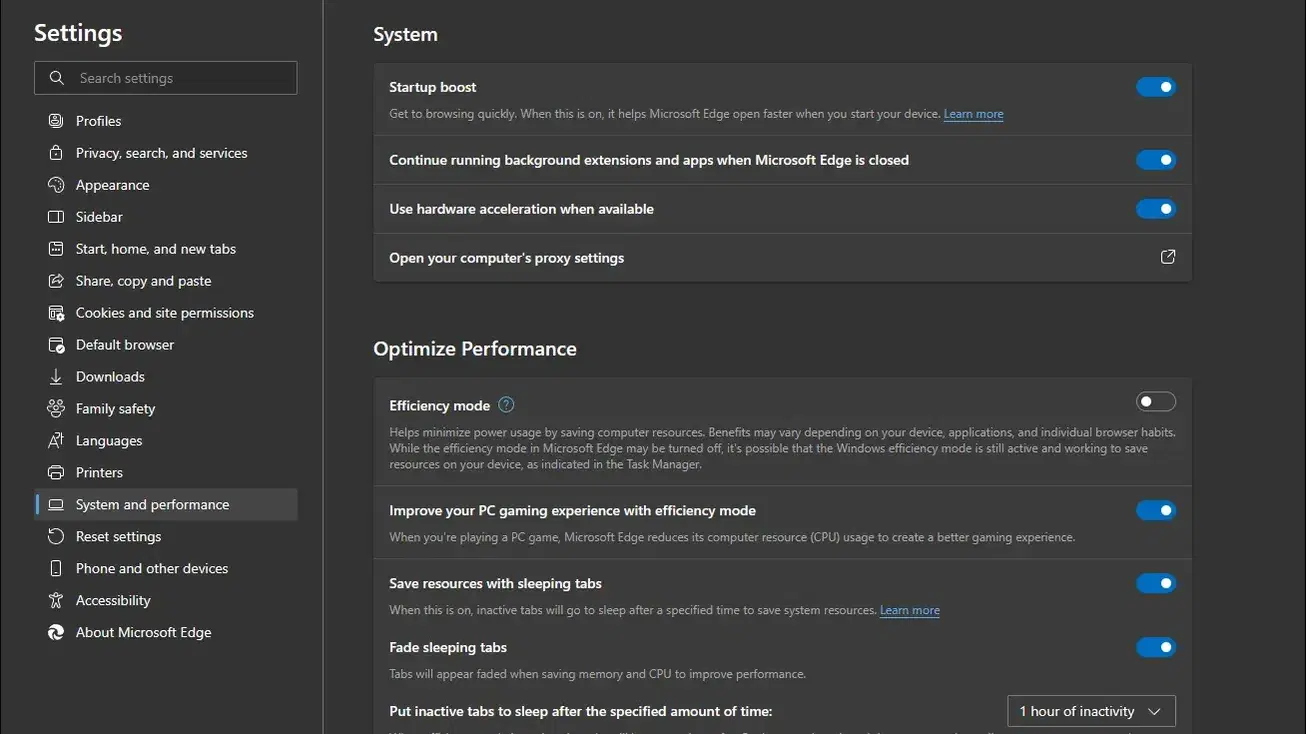Toggle Fade sleeping tabs switch

1156,648
